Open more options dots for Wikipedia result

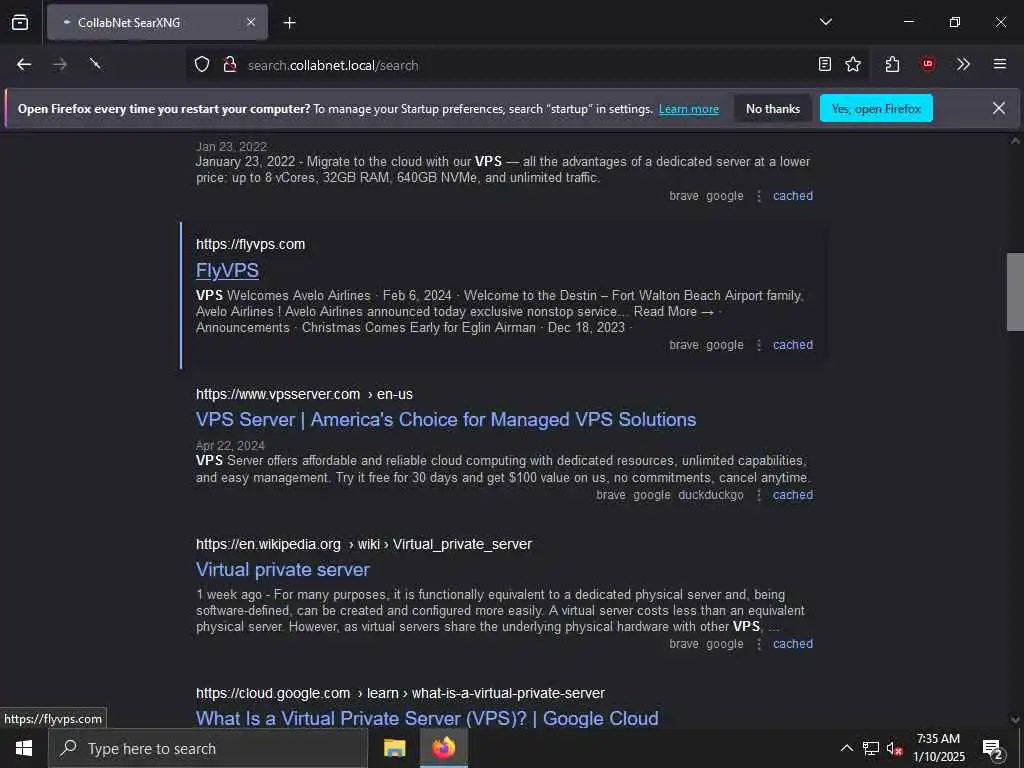[x=759, y=644]
